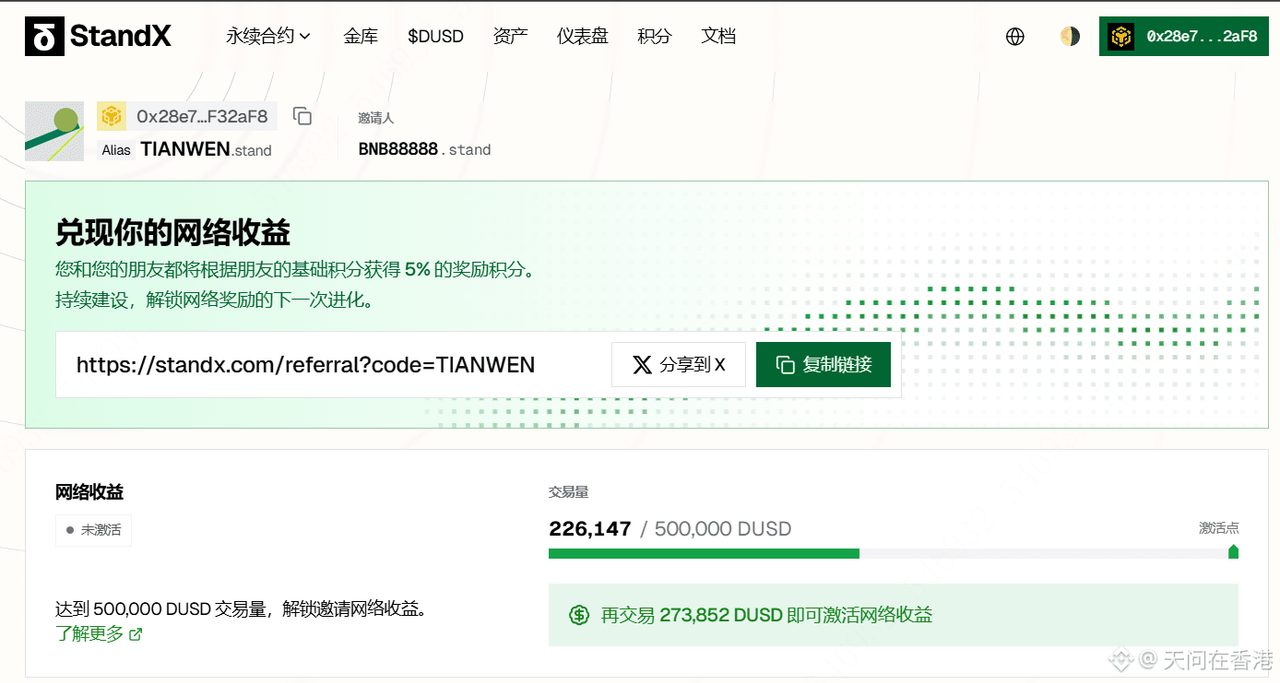
Task: Open the wallet button 0x28e7...2aF8
Action: (x=1183, y=37)
